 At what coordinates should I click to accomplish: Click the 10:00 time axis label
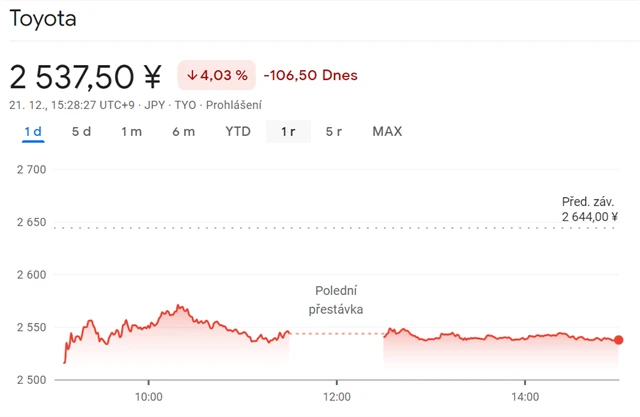[x=148, y=396]
